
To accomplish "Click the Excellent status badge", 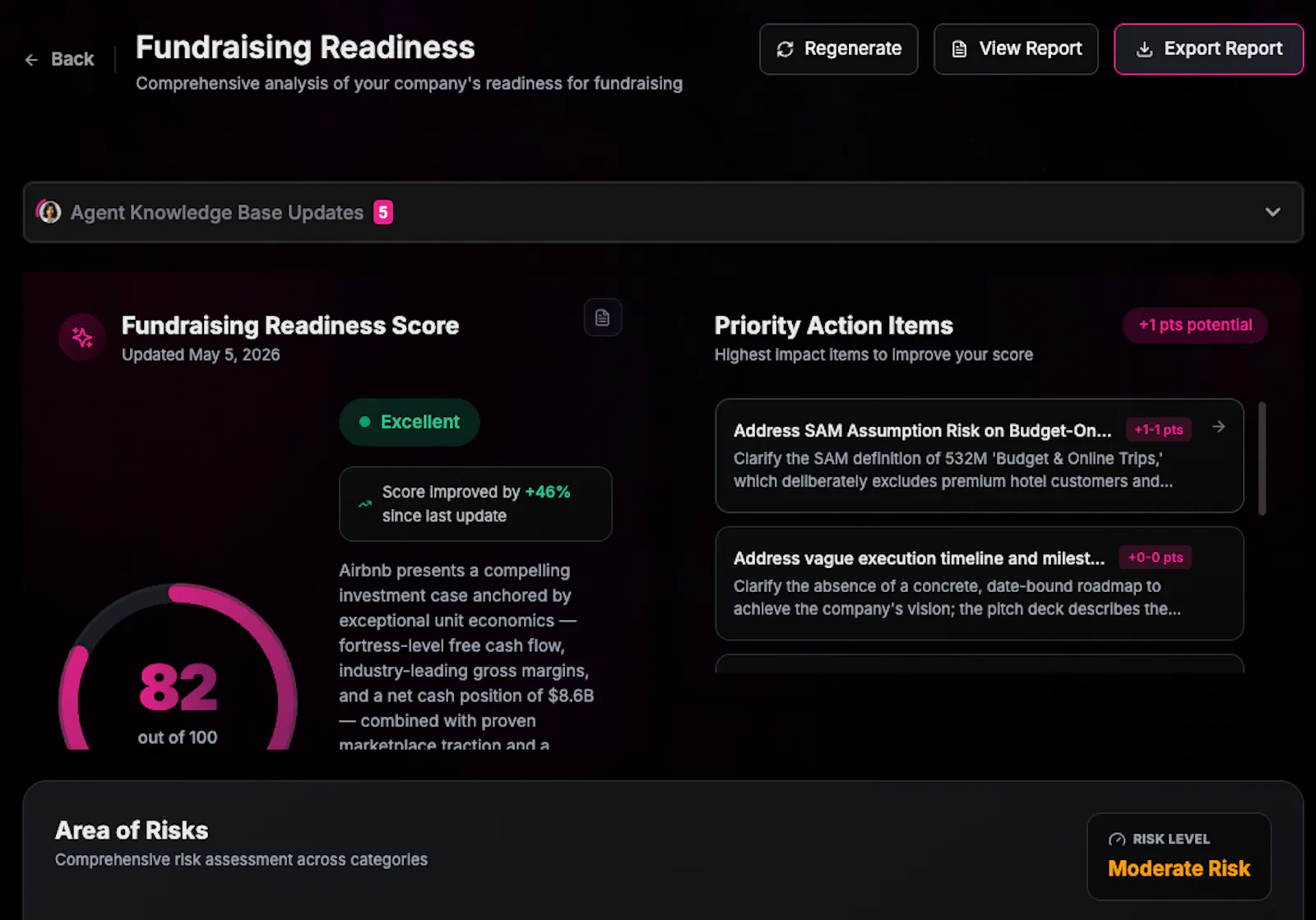I will coord(410,422).
